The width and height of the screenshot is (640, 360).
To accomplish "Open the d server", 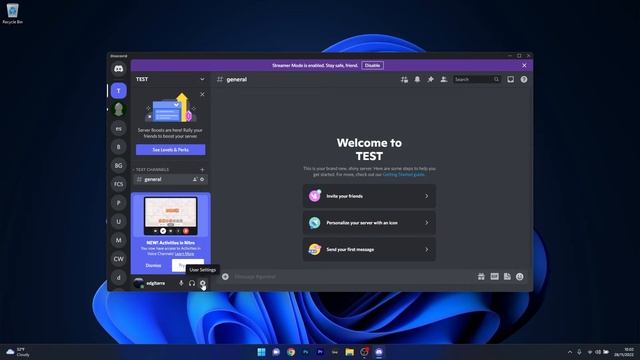I will 118,278.
